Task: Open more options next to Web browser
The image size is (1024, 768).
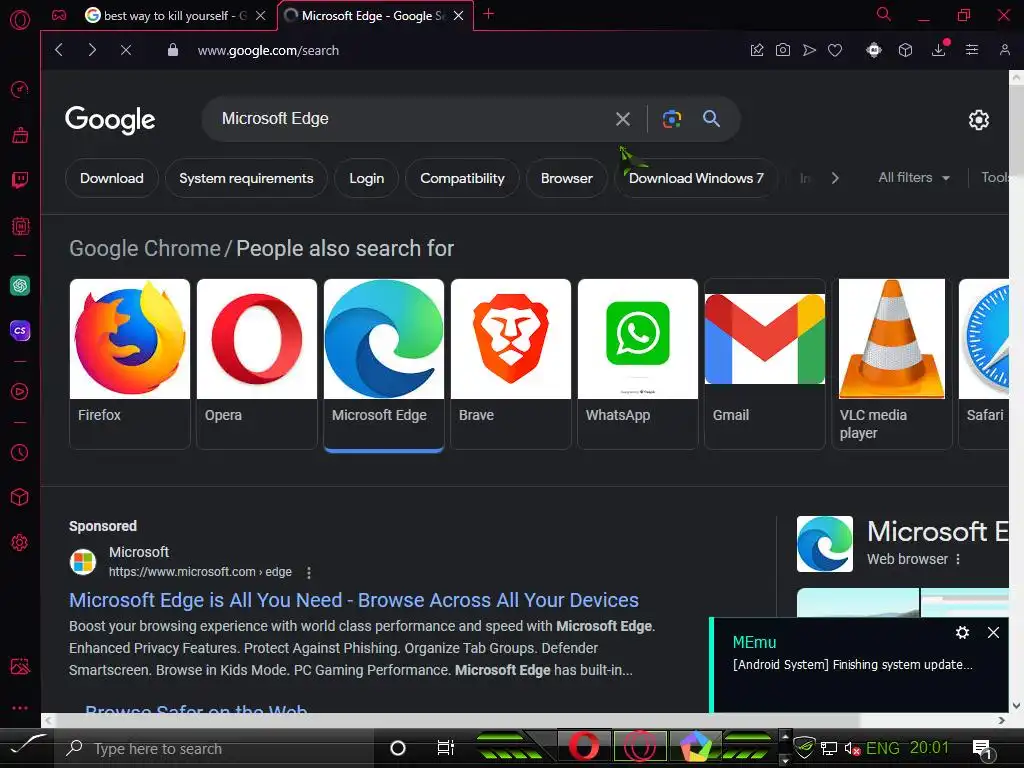Action: [x=958, y=560]
